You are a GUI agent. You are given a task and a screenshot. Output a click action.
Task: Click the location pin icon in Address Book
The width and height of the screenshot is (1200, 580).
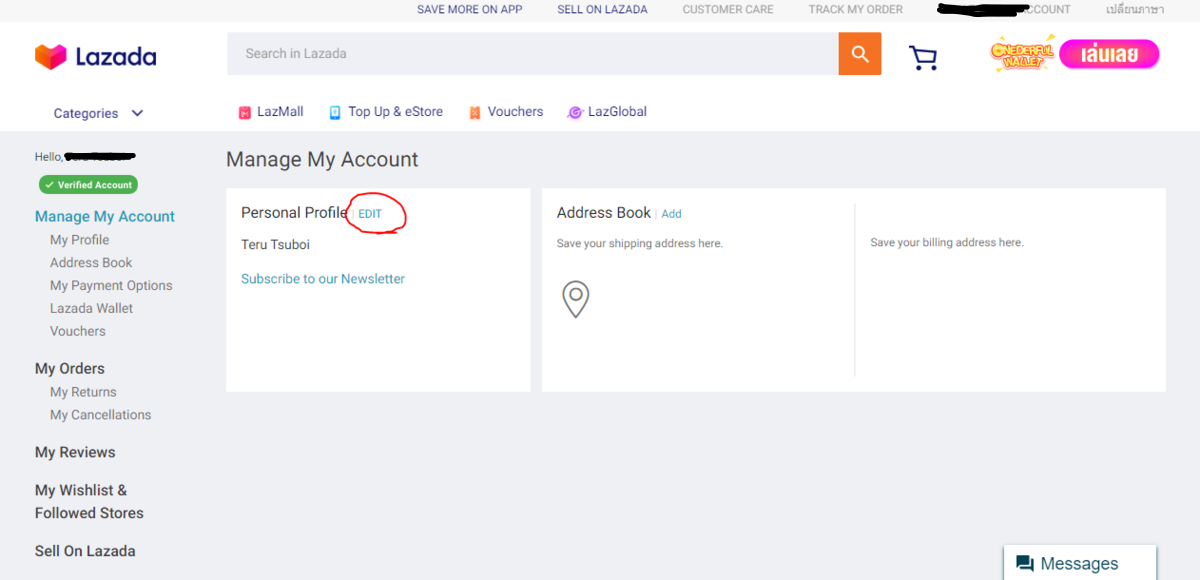click(x=575, y=299)
